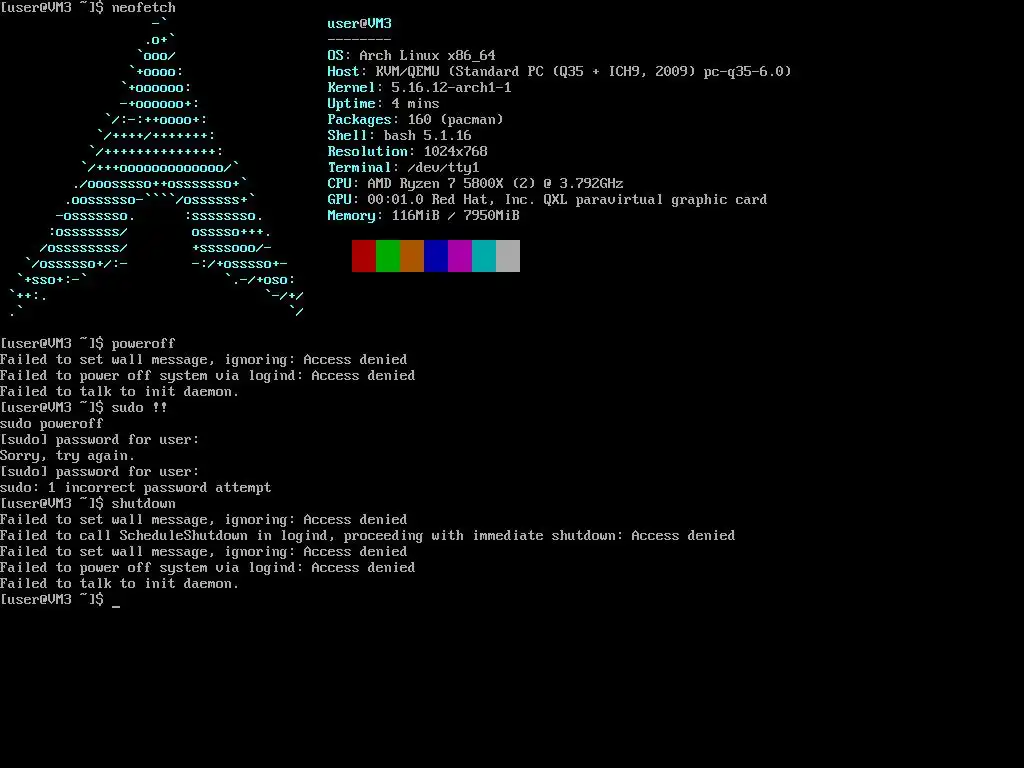Screen dimensions: 1024x768
Task: Click the 'poweroff' command at the prompt
Action: point(144,344)
